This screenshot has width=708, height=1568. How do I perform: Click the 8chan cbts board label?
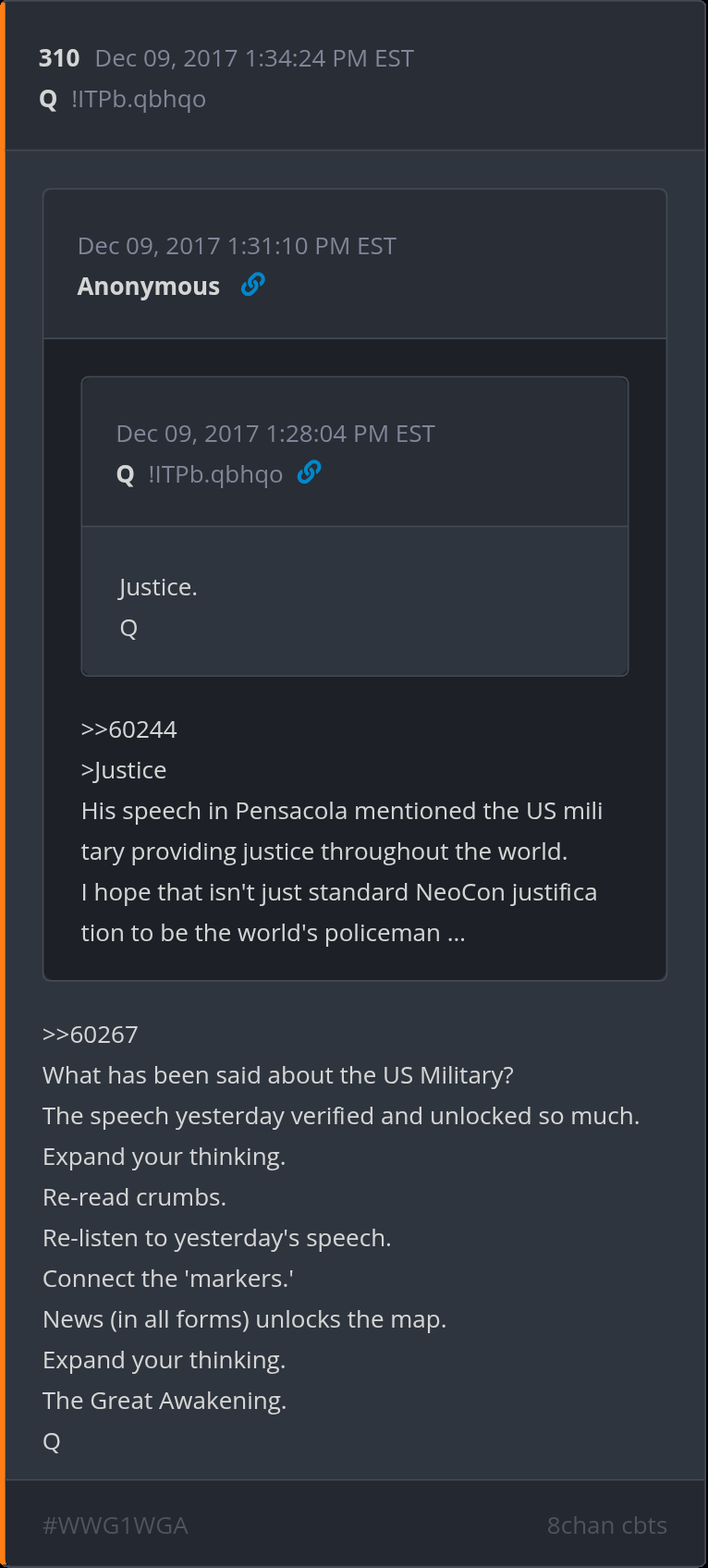(x=606, y=1525)
